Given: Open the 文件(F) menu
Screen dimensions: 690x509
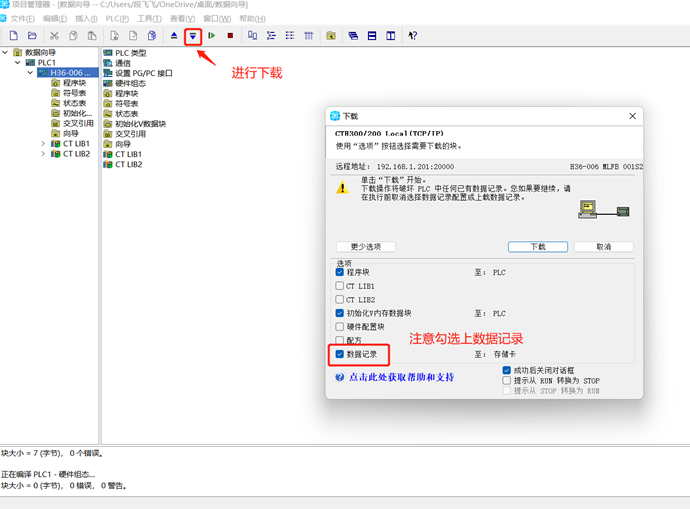Looking at the screenshot, I should tap(22, 19).
